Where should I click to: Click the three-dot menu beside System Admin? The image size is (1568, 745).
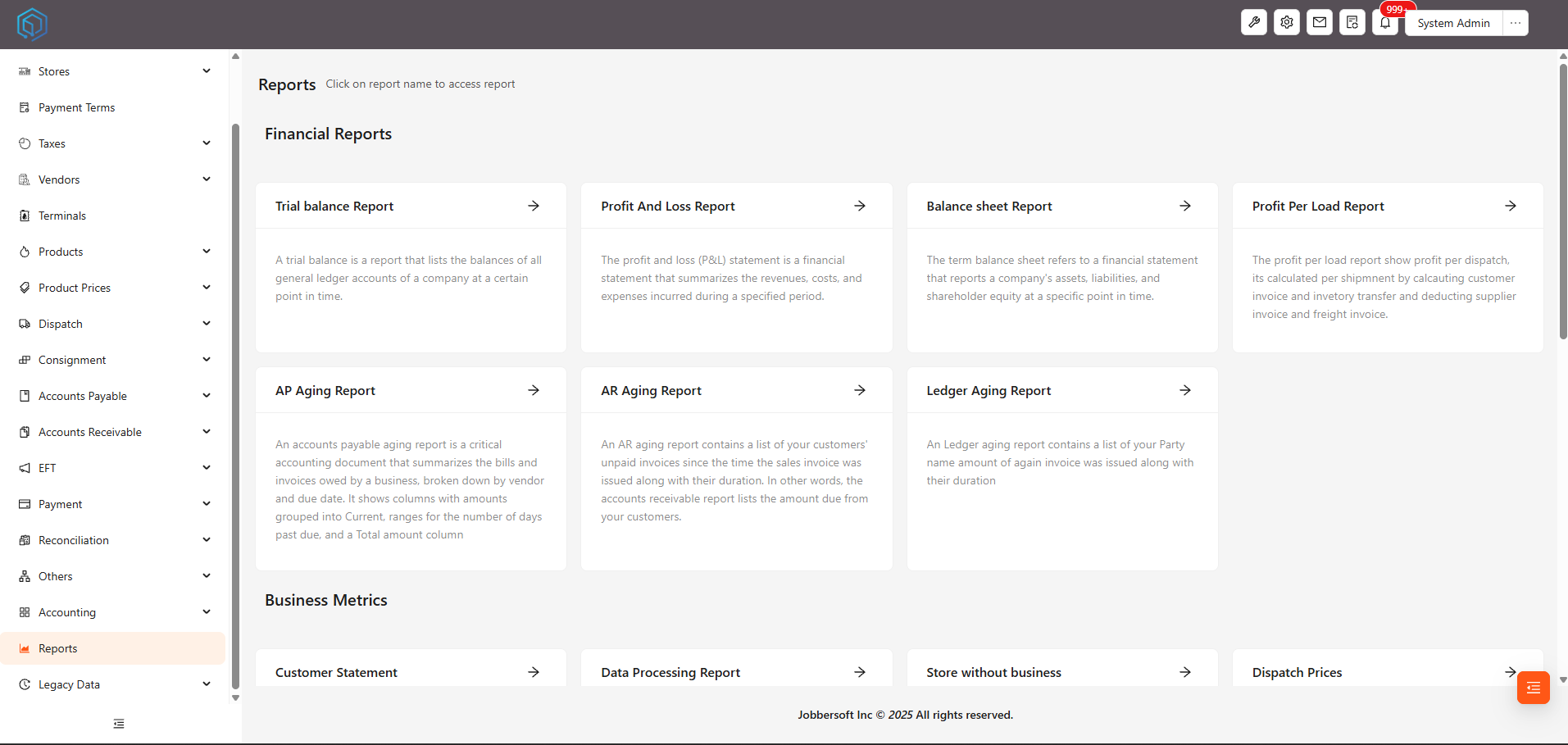pyautogui.click(x=1516, y=23)
